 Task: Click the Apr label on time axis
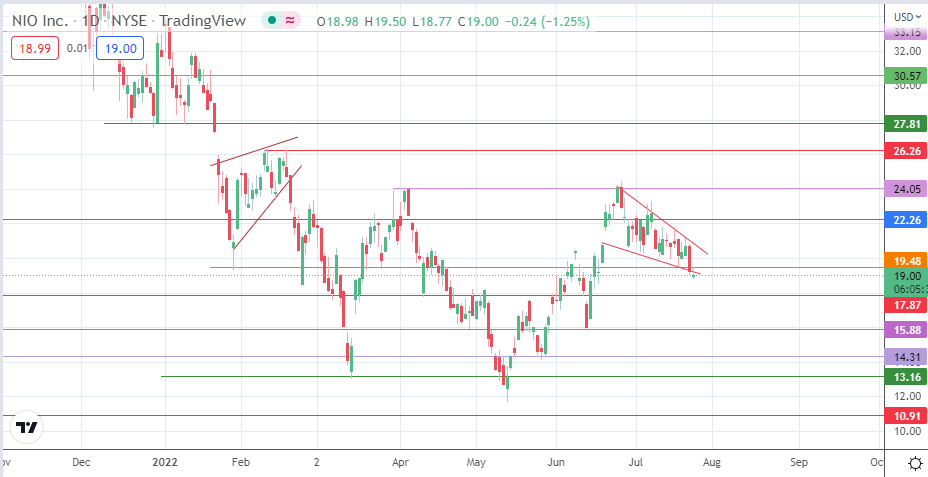point(400,462)
